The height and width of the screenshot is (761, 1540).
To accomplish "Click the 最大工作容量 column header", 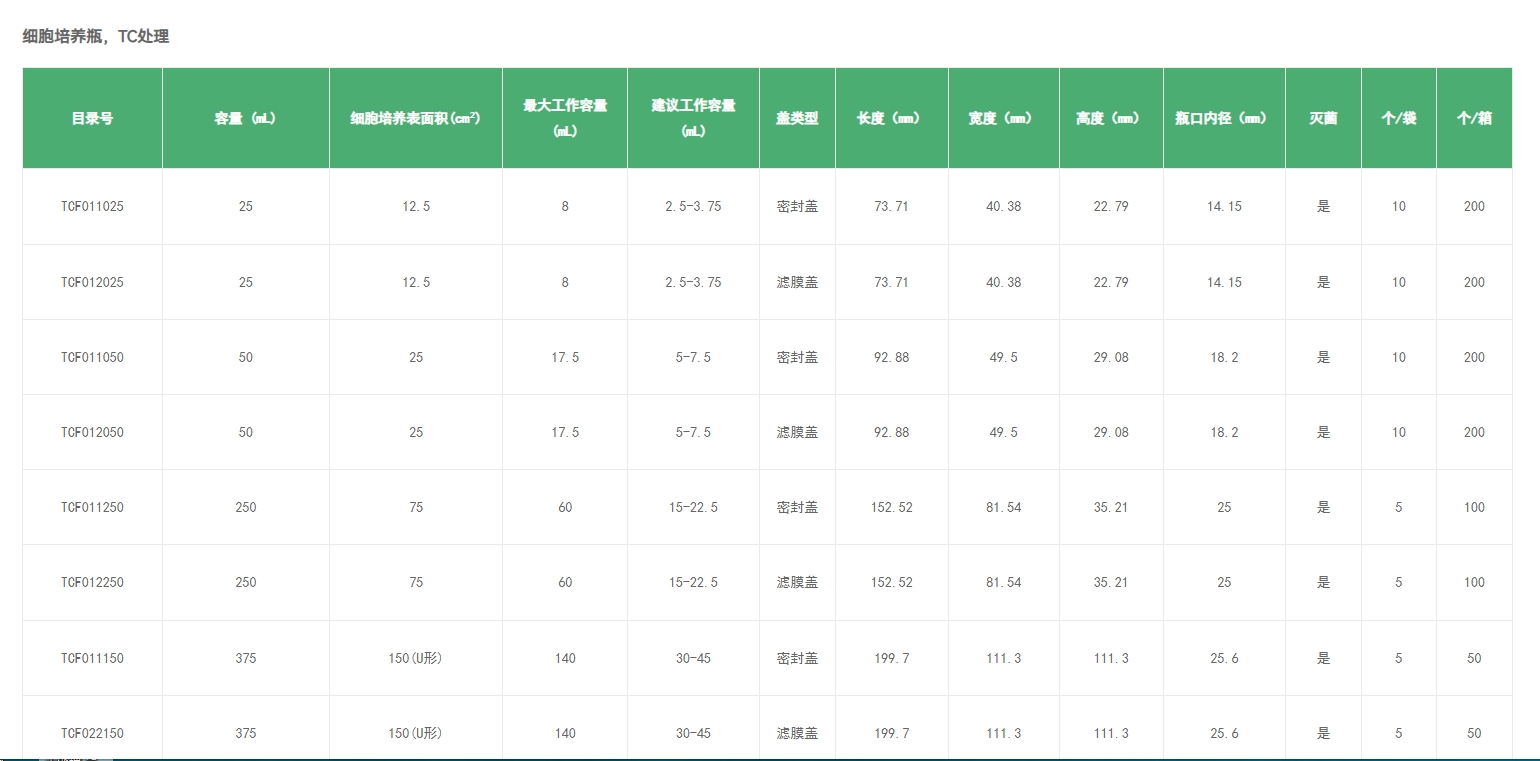I will tap(565, 117).
